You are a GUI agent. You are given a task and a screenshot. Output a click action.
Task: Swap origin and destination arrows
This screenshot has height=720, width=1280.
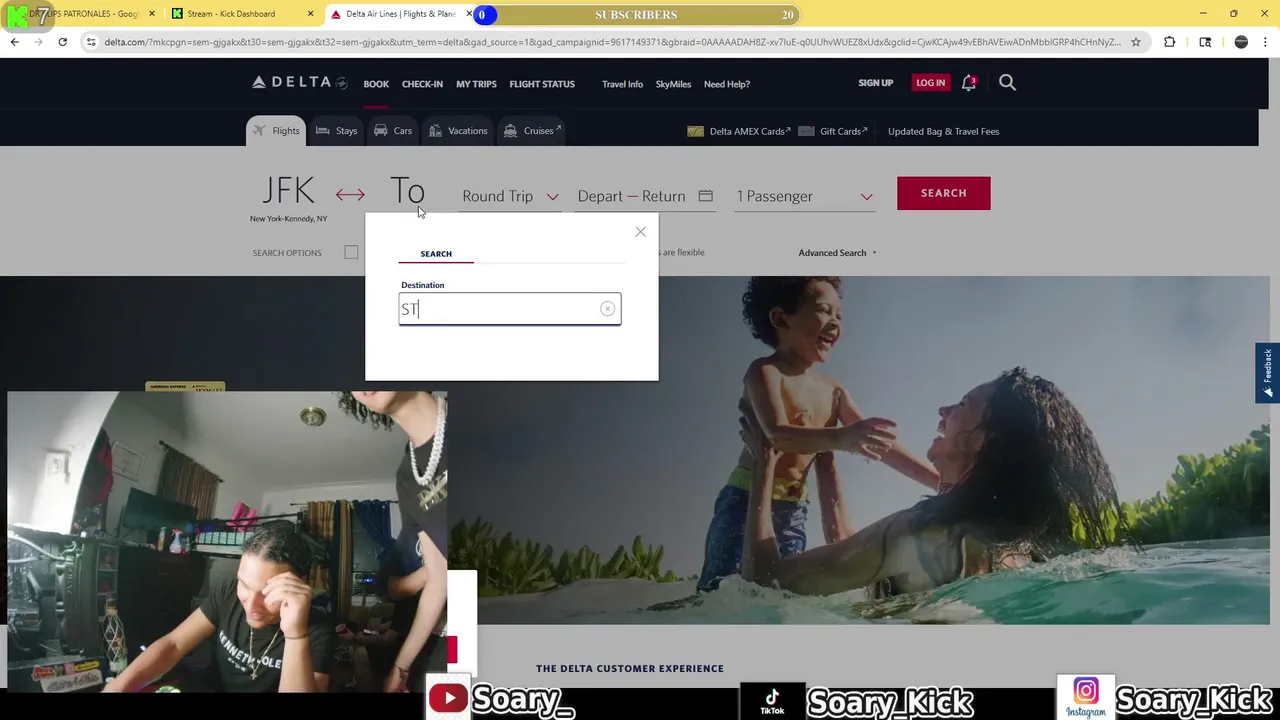350,195
